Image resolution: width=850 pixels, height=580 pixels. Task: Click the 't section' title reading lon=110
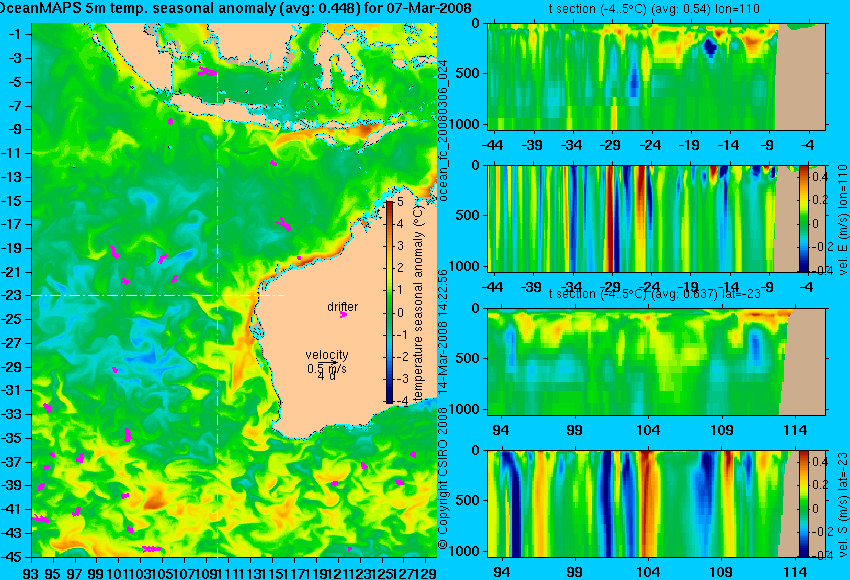click(656, 9)
